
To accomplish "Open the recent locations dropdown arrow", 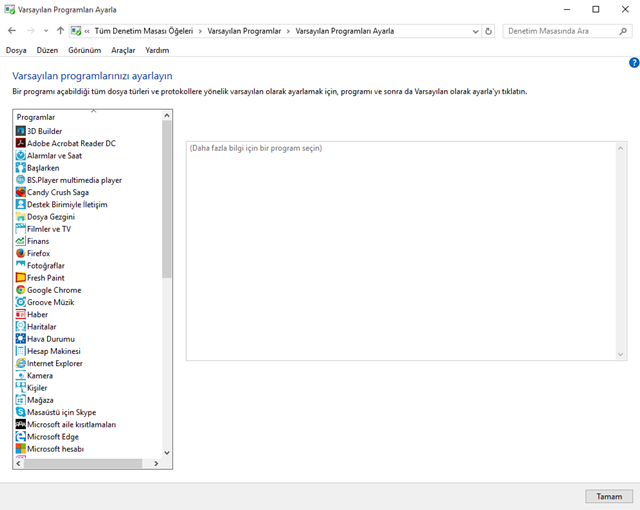I will click(x=46, y=31).
